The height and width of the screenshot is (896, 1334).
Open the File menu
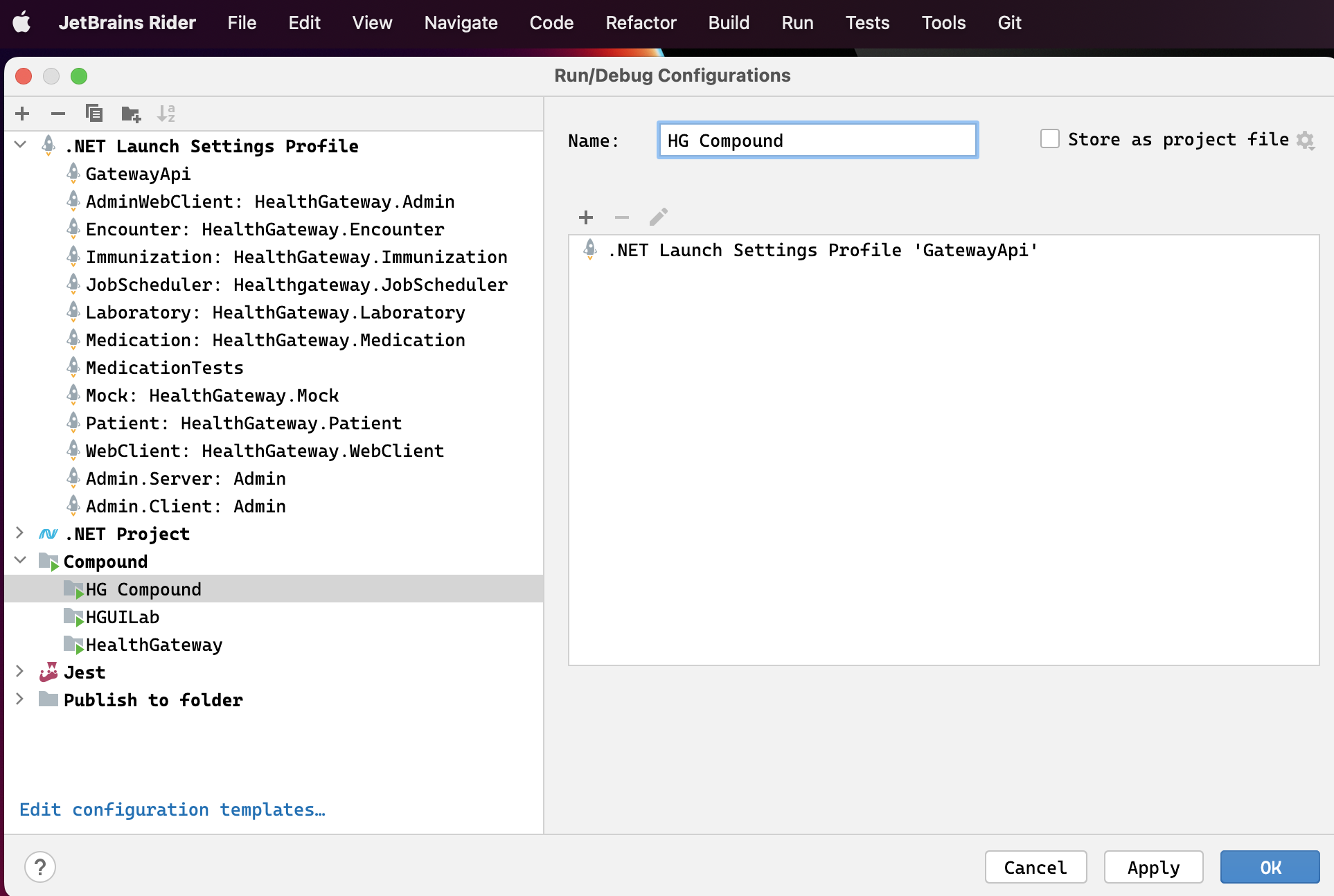click(x=242, y=23)
